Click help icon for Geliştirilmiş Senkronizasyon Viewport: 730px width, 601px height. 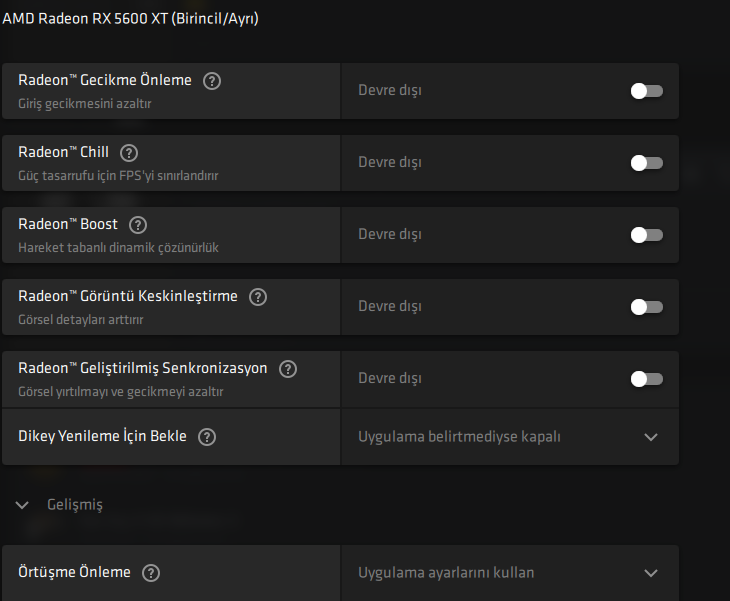click(x=288, y=369)
